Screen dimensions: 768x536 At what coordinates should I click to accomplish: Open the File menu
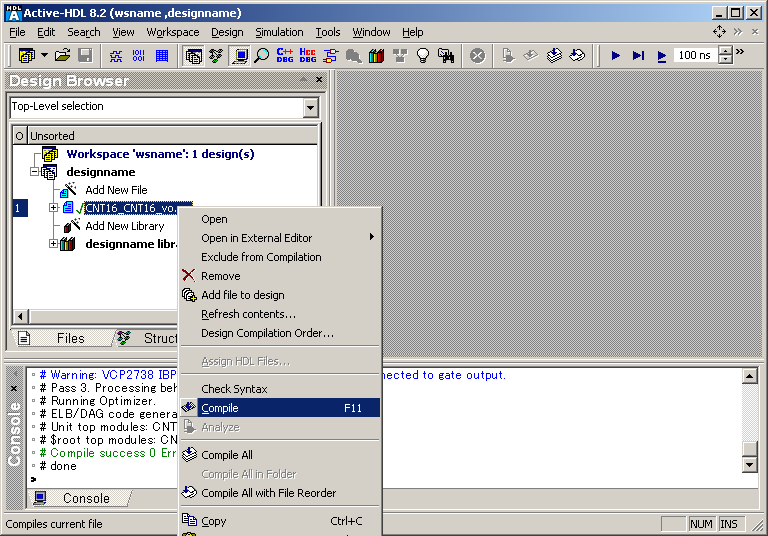[17, 32]
